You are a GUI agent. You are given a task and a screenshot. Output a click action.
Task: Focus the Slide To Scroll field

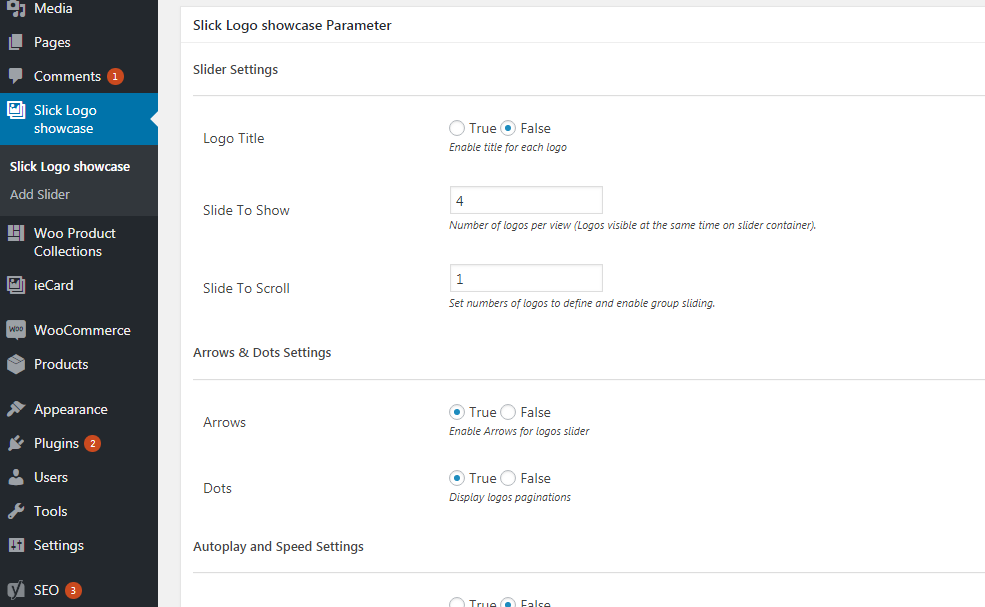pyautogui.click(x=526, y=278)
